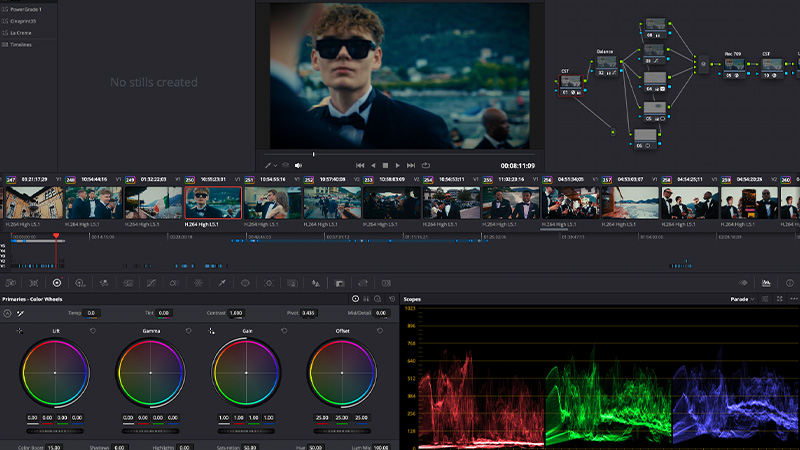Reset the Gamma wheel
Screen dimensions: 800x450
tap(189, 331)
